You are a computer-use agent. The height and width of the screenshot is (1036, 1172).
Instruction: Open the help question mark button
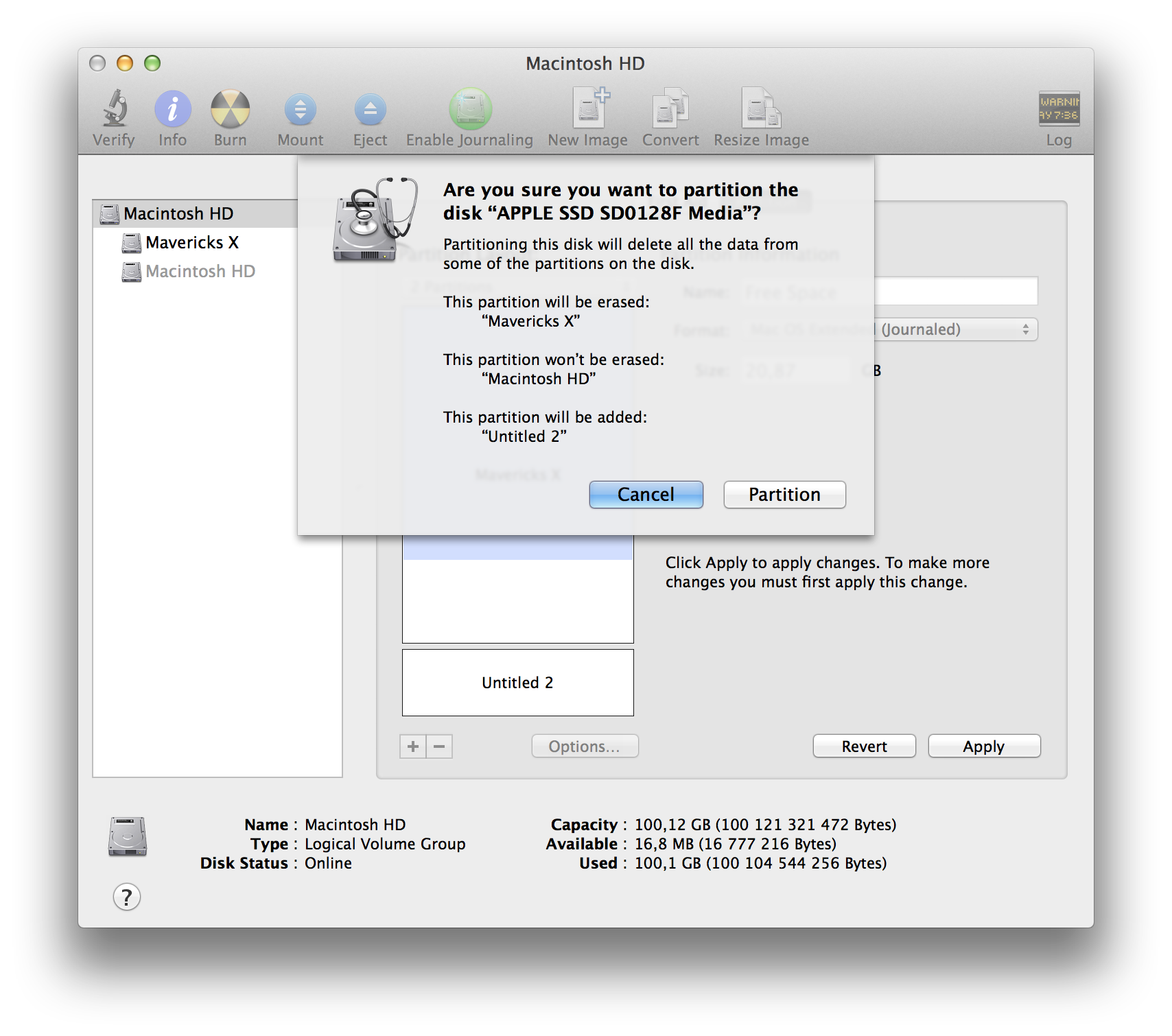point(127,897)
